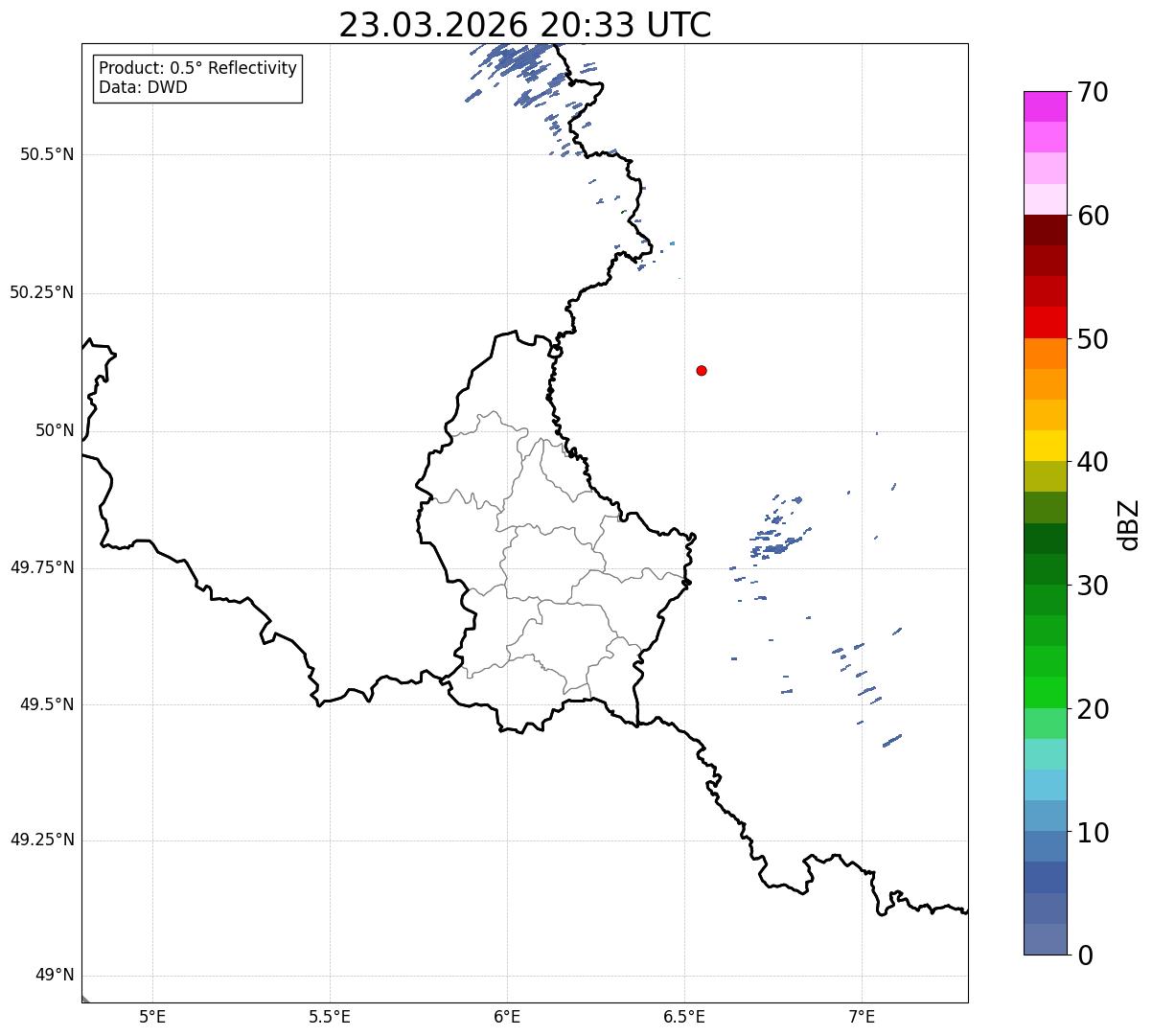Click the turquoise colorbar segment below 20
This screenshot has width=1152, height=1036.
click(1045, 754)
